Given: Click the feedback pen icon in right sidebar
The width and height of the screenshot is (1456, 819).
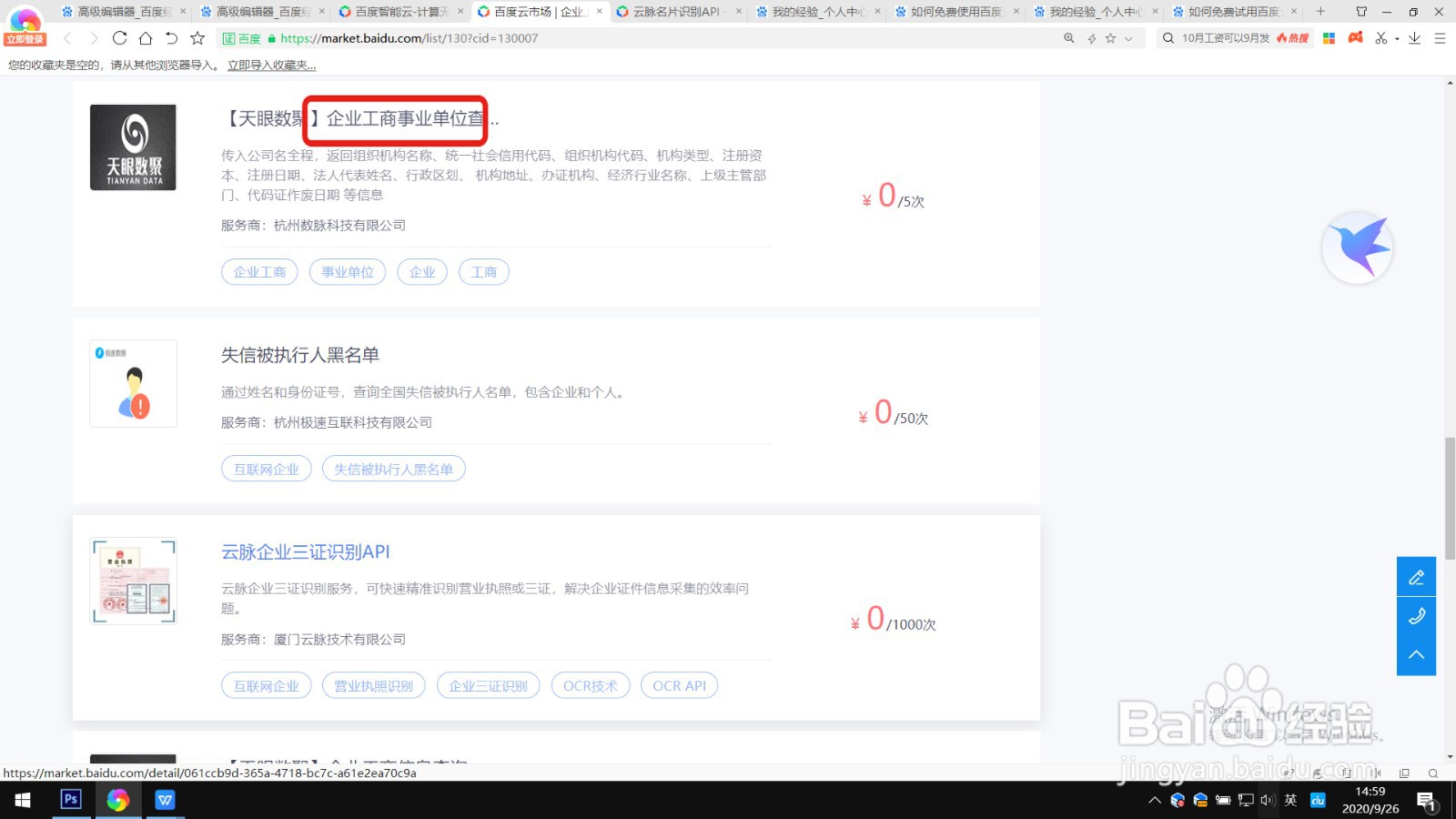Looking at the screenshot, I should [x=1416, y=576].
